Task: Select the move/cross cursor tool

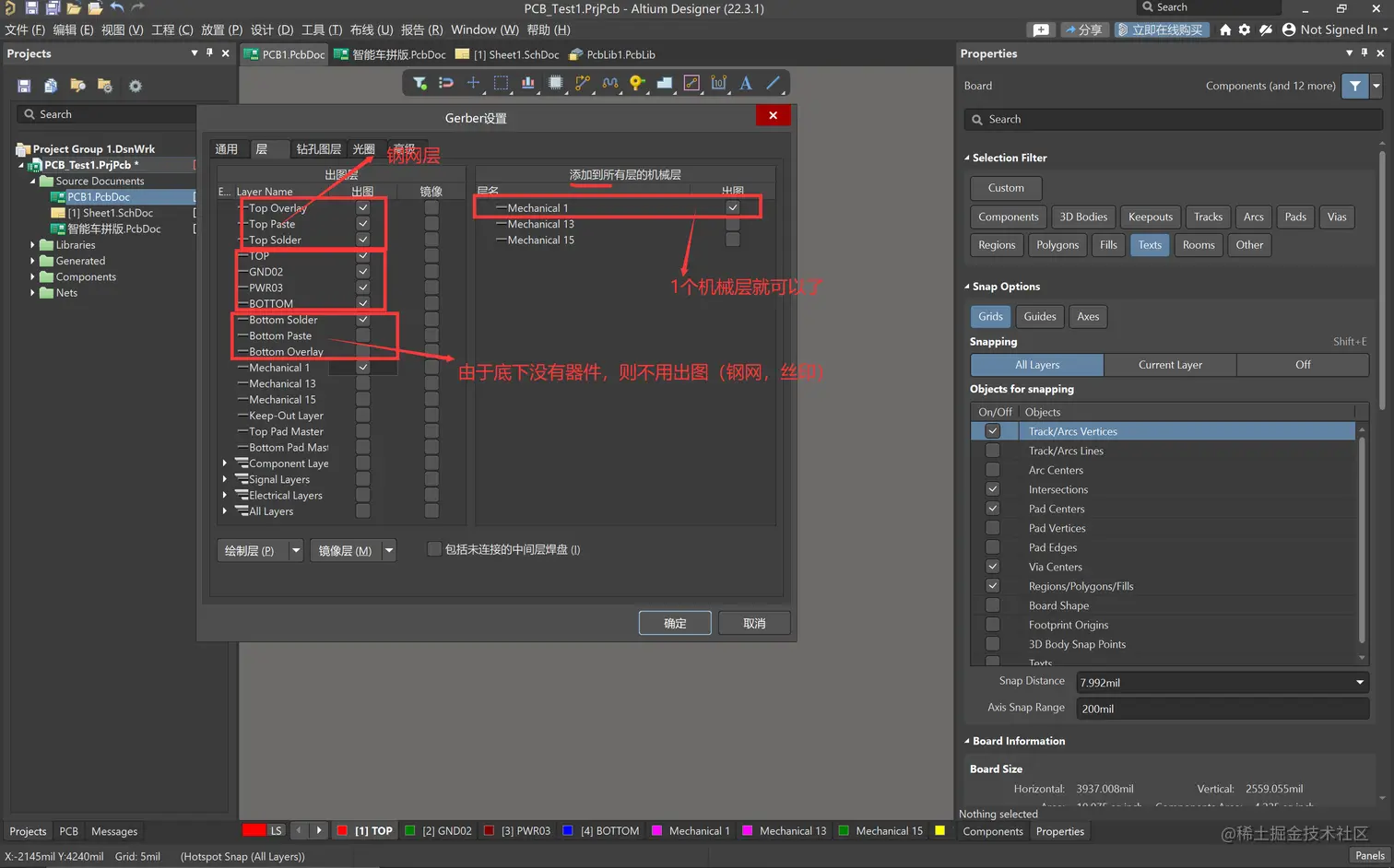Action: (x=474, y=83)
